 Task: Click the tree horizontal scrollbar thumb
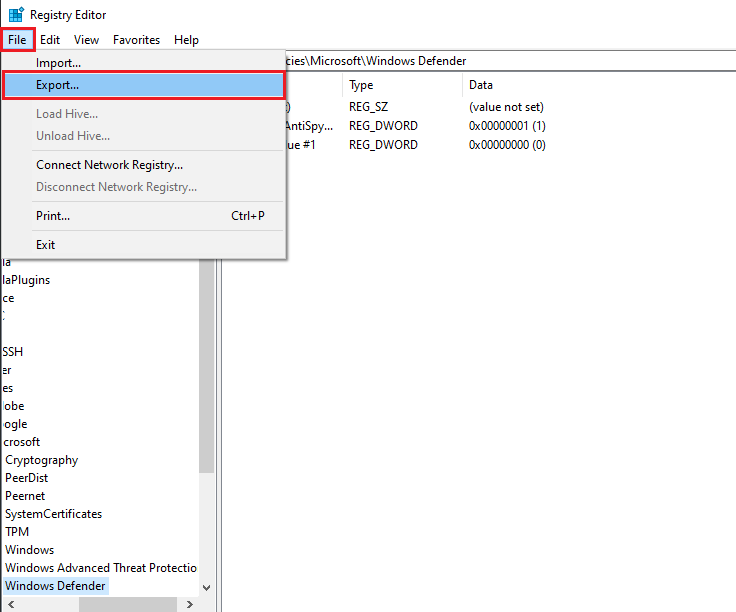tap(128, 604)
